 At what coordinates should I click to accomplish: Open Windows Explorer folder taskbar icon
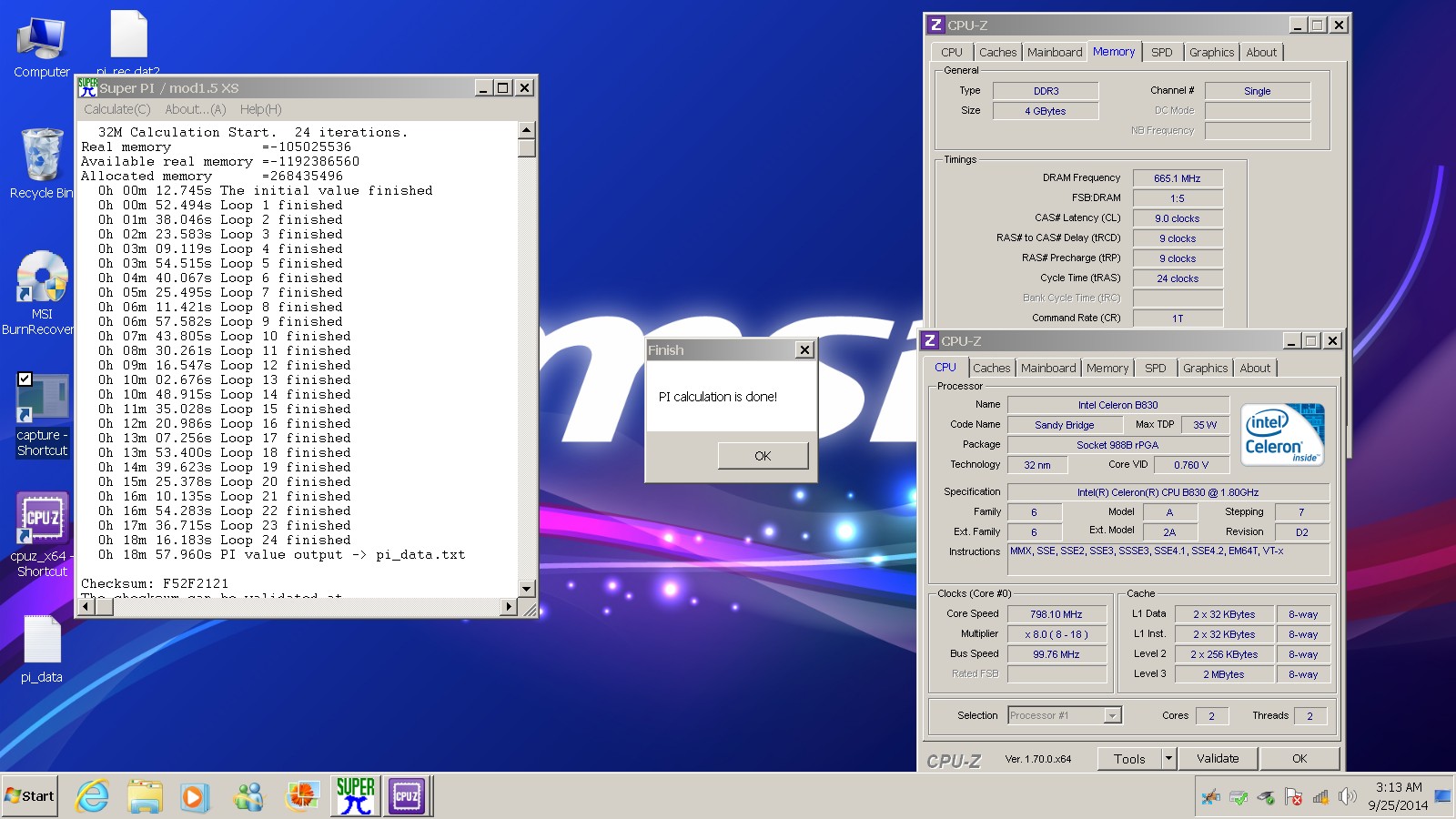click(x=145, y=796)
